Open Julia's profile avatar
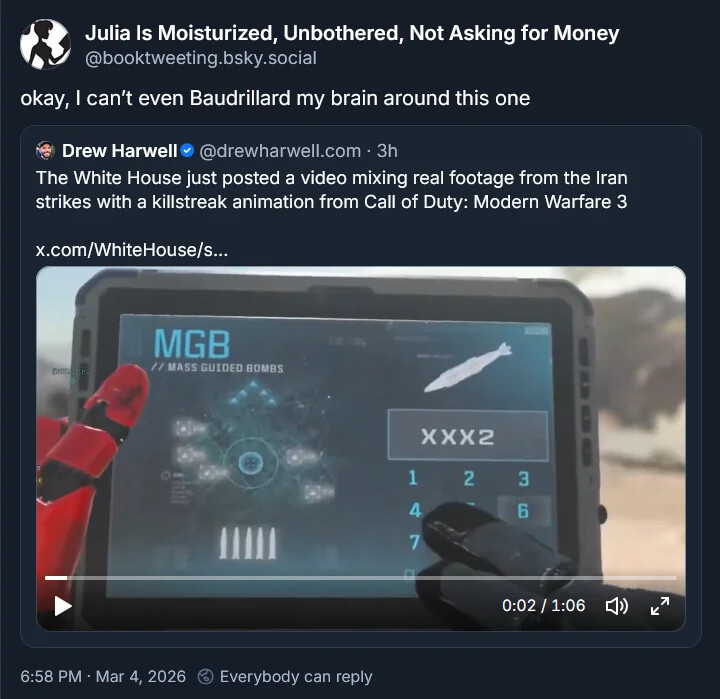Image resolution: width=720 pixels, height=699 pixels. tap(45, 44)
